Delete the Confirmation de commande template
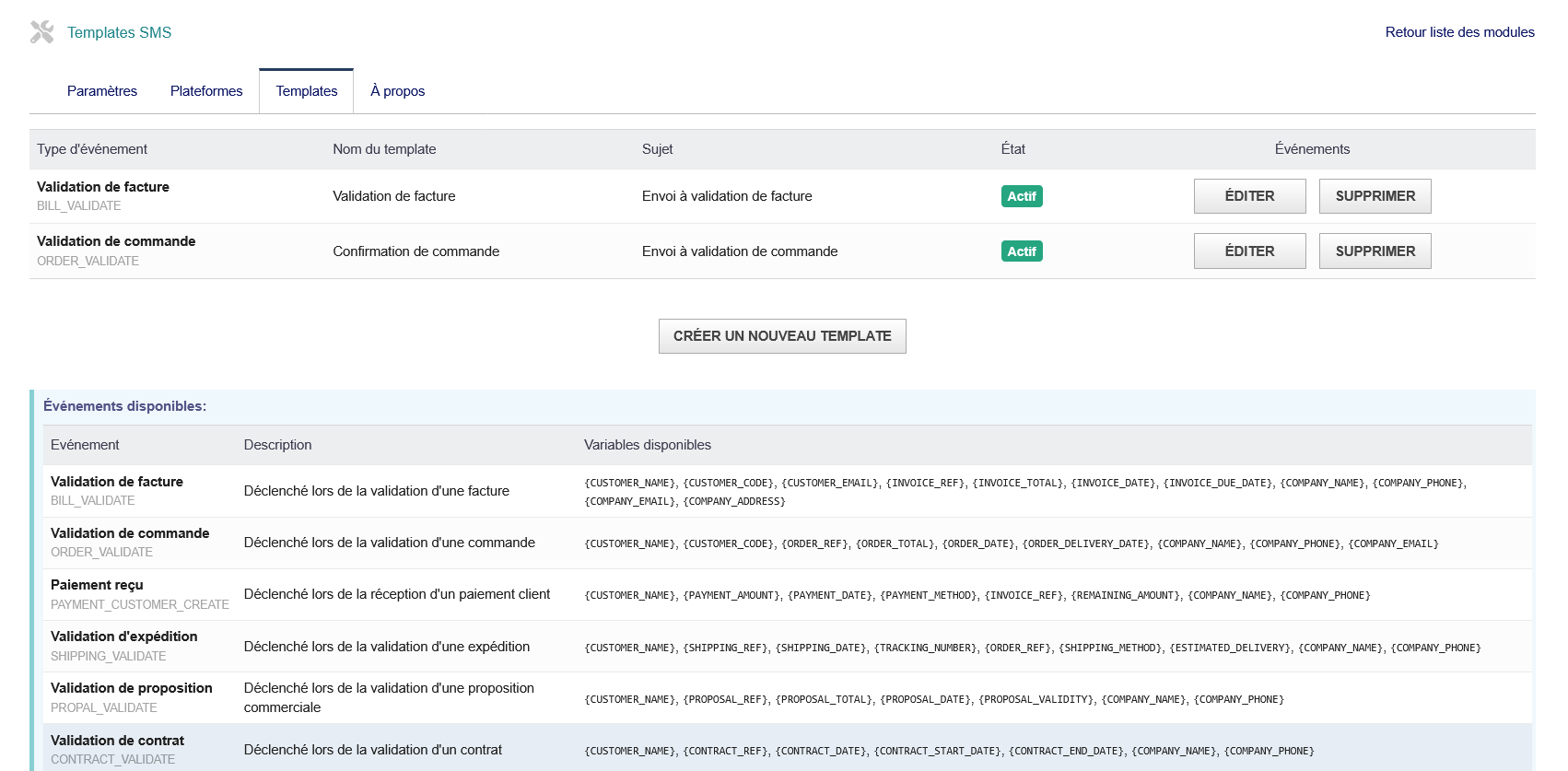Screen dimensions: 1568x771 [1375, 251]
